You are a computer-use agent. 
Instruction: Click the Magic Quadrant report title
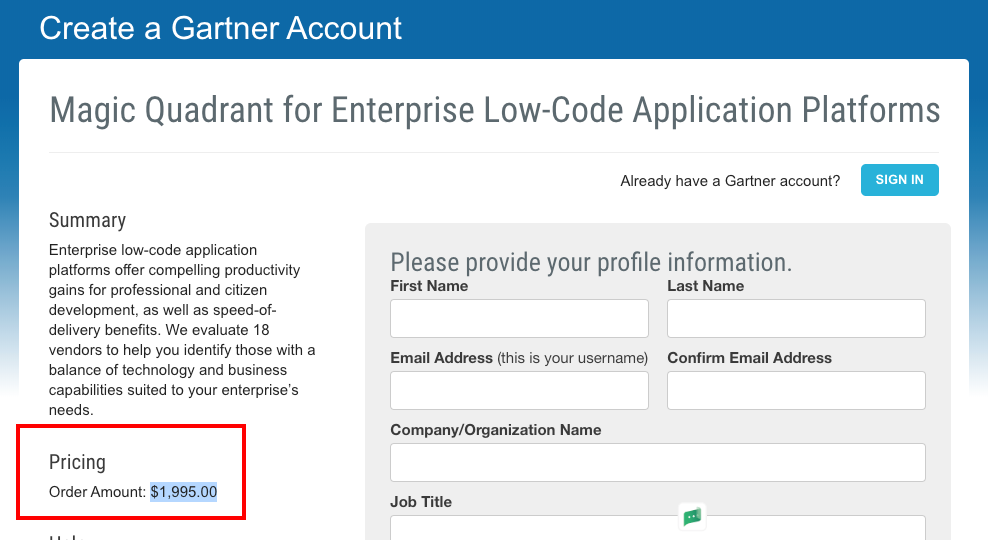[x=495, y=110]
